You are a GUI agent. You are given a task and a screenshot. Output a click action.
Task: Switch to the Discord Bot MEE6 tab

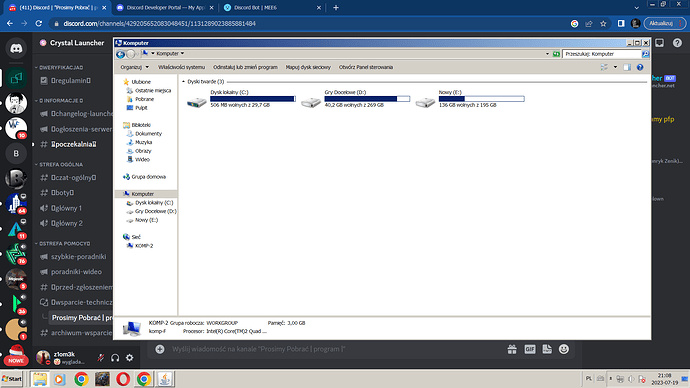[x=272, y=7]
